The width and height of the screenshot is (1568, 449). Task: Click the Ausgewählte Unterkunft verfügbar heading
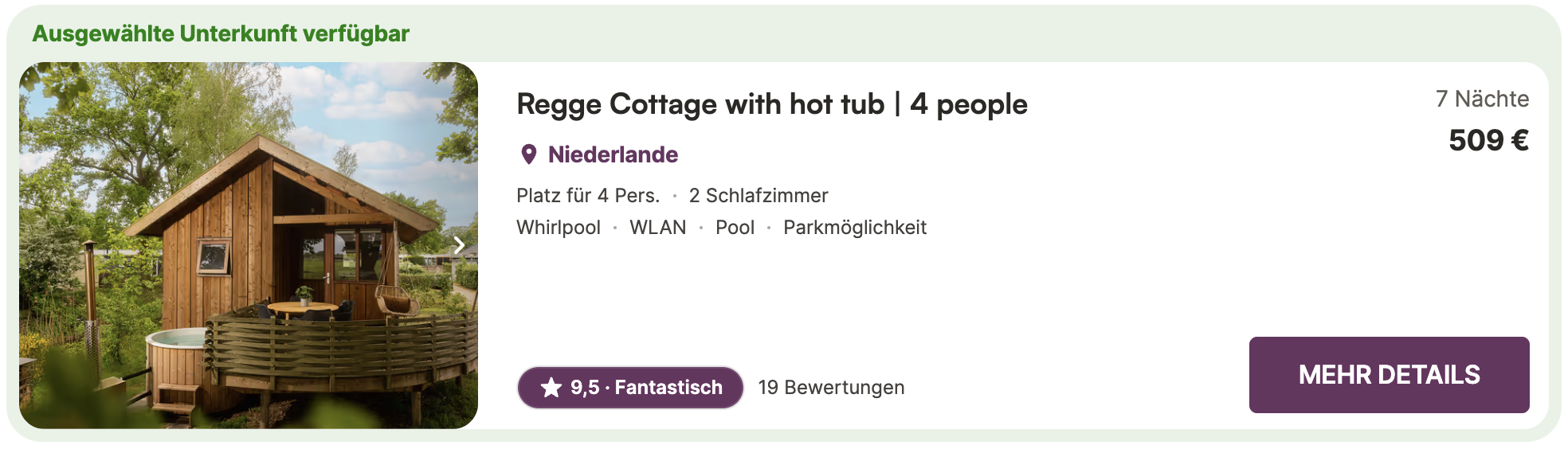(x=221, y=33)
